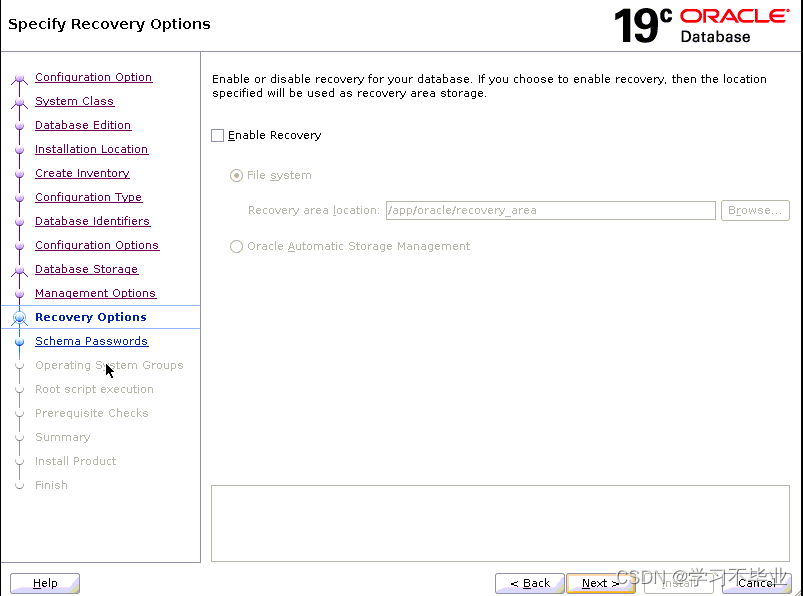Go to the Configuration Option step
Viewport: 803px width, 596px height.
93,77
